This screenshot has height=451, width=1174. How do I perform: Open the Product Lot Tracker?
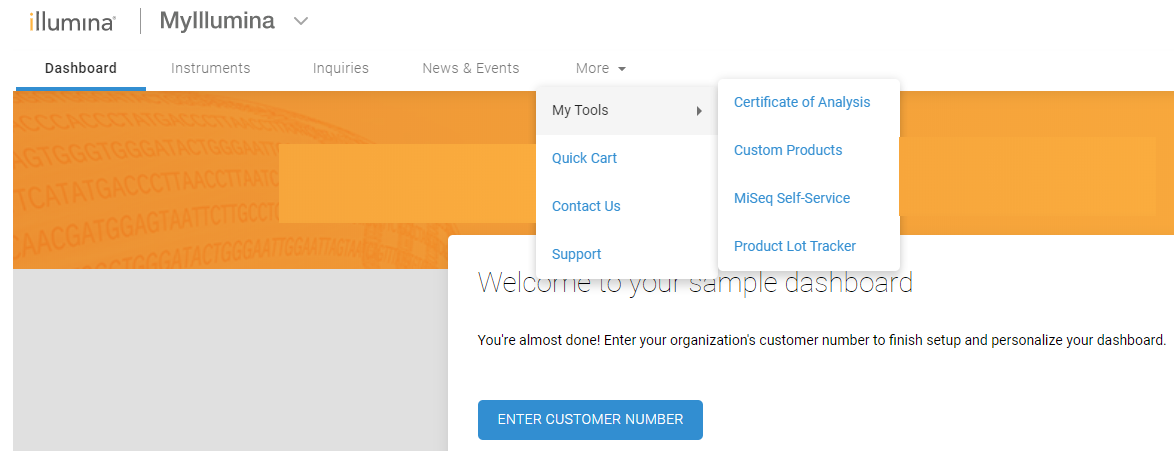click(795, 246)
